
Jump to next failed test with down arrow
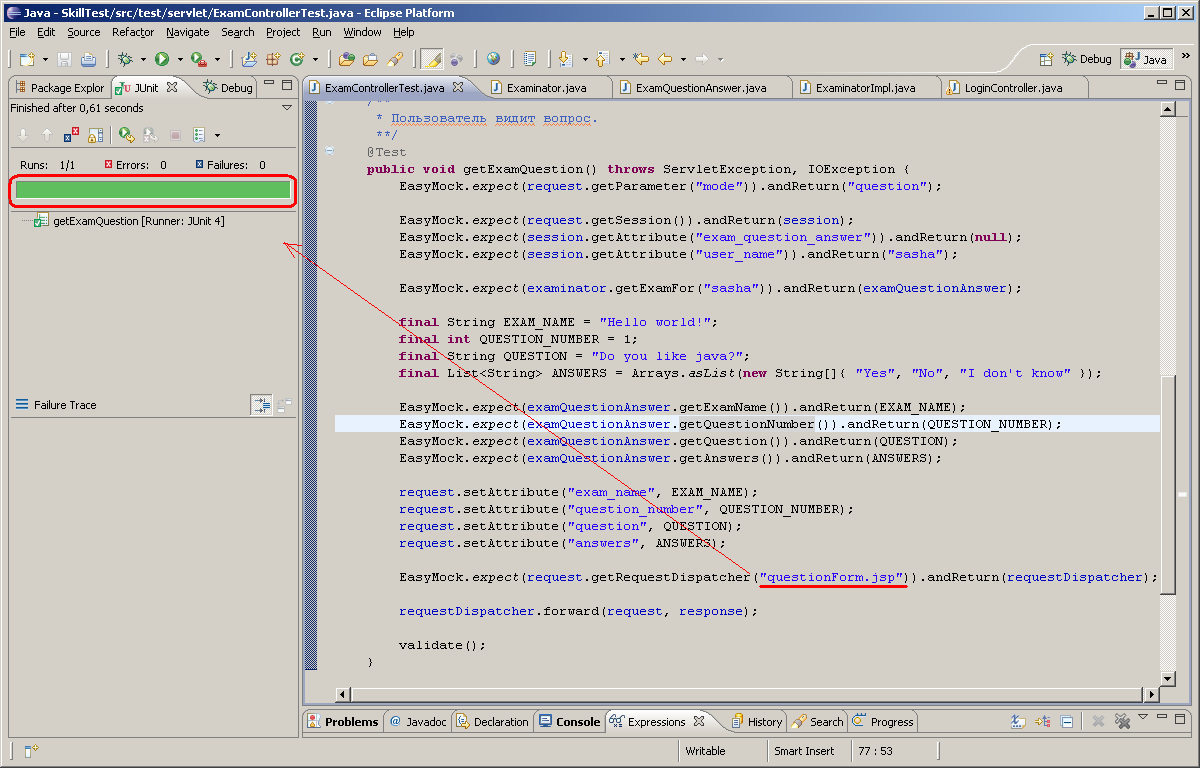pos(24,134)
